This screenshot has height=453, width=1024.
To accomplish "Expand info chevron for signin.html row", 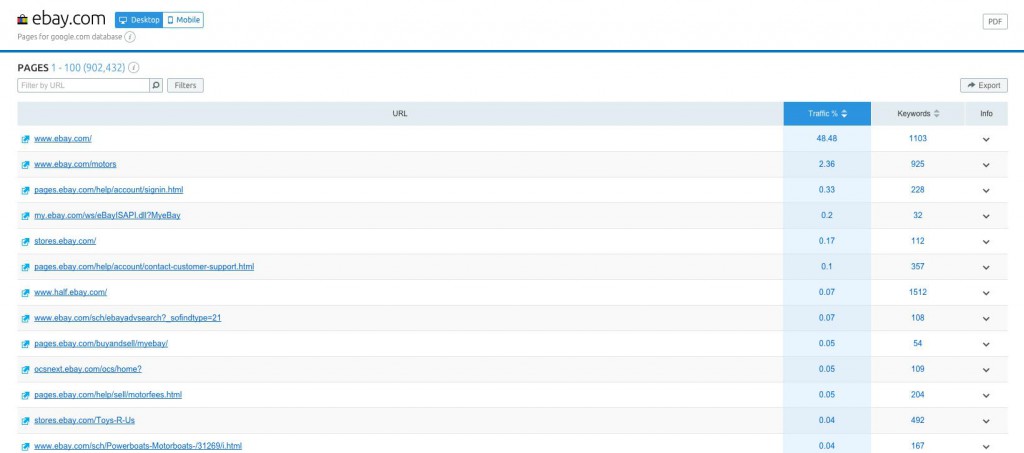I will pos(985,191).
